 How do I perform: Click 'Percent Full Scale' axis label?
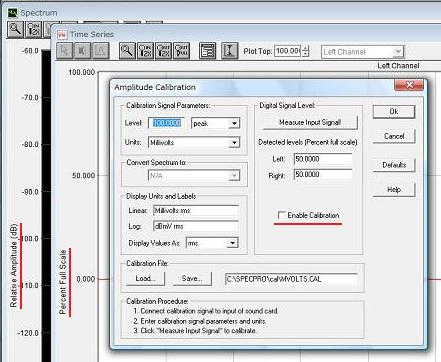tap(63, 282)
